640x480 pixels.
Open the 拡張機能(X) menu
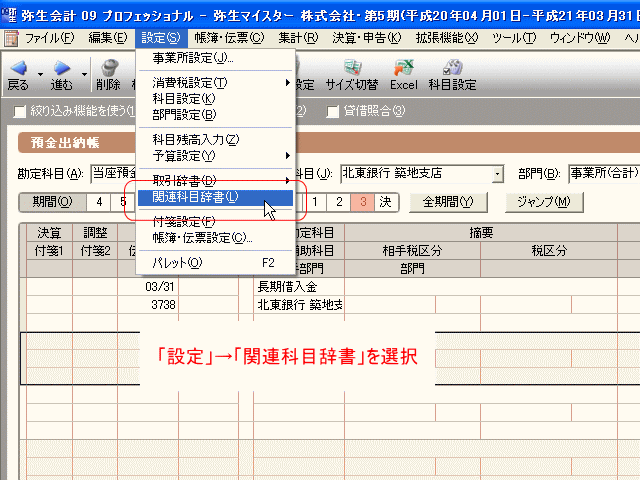tap(447, 38)
